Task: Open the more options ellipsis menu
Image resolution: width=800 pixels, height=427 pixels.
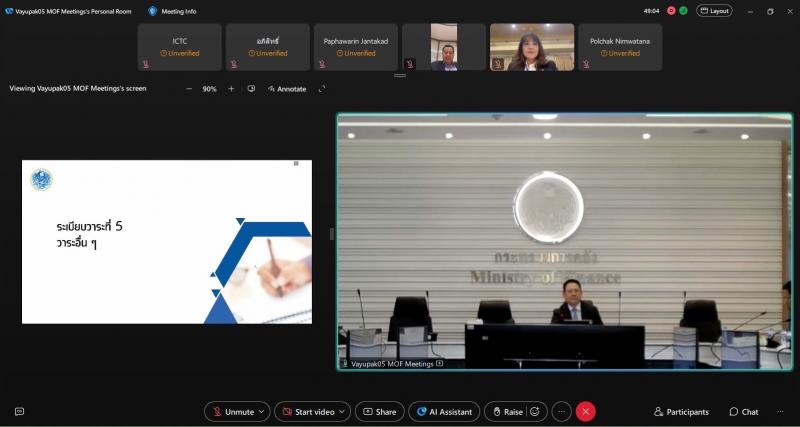Action: pyautogui.click(x=562, y=412)
